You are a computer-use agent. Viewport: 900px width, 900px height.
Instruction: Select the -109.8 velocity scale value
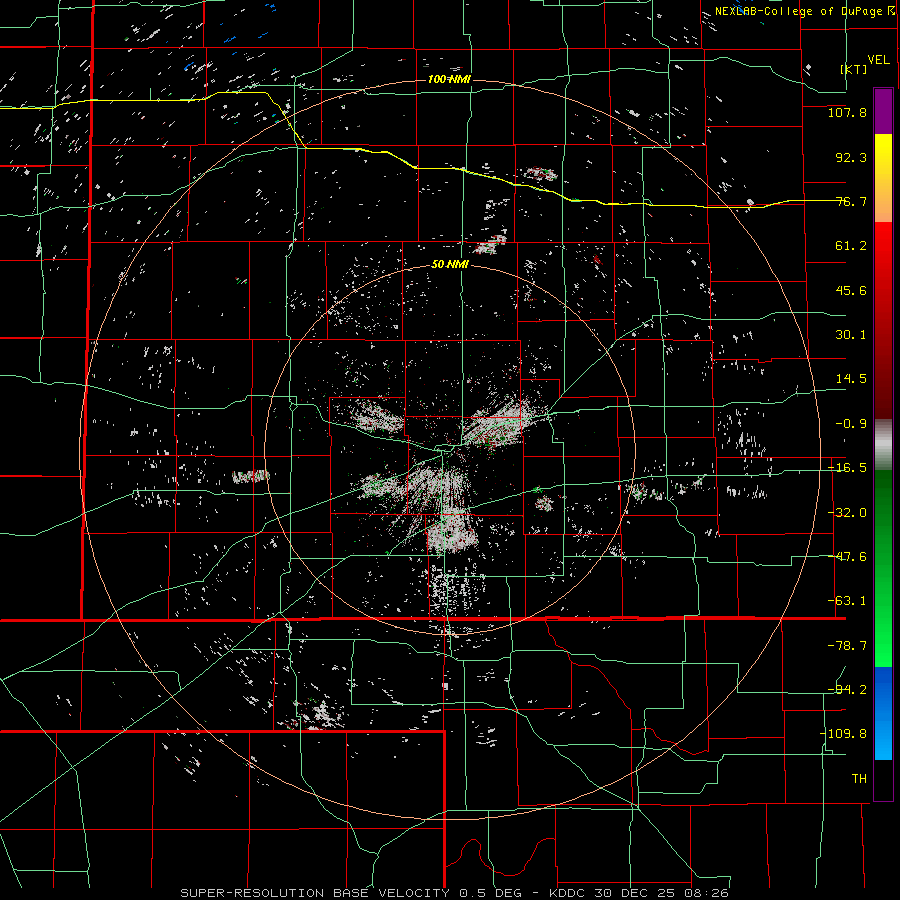pyautogui.click(x=843, y=734)
